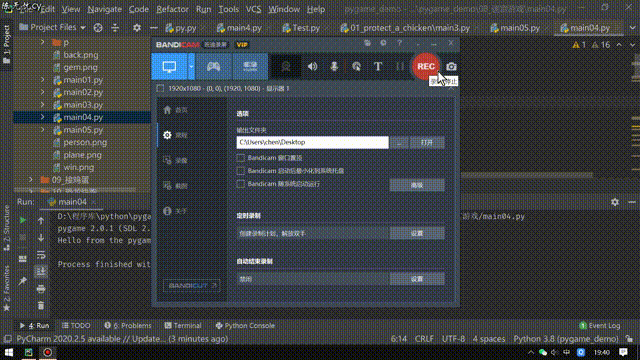Select plane.png in project tree
This screenshot has height=360, width=640.
coord(82,155)
